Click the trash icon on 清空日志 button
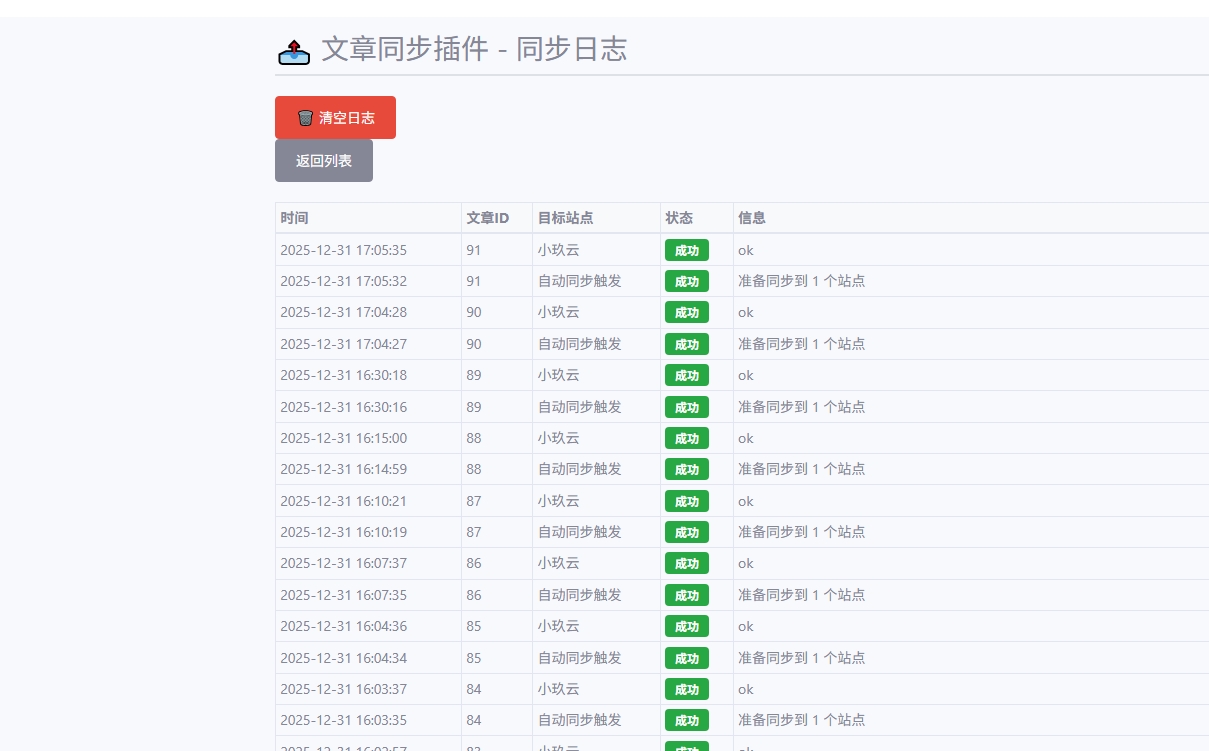The width and height of the screenshot is (1209, 751). [x=306, y=117]
